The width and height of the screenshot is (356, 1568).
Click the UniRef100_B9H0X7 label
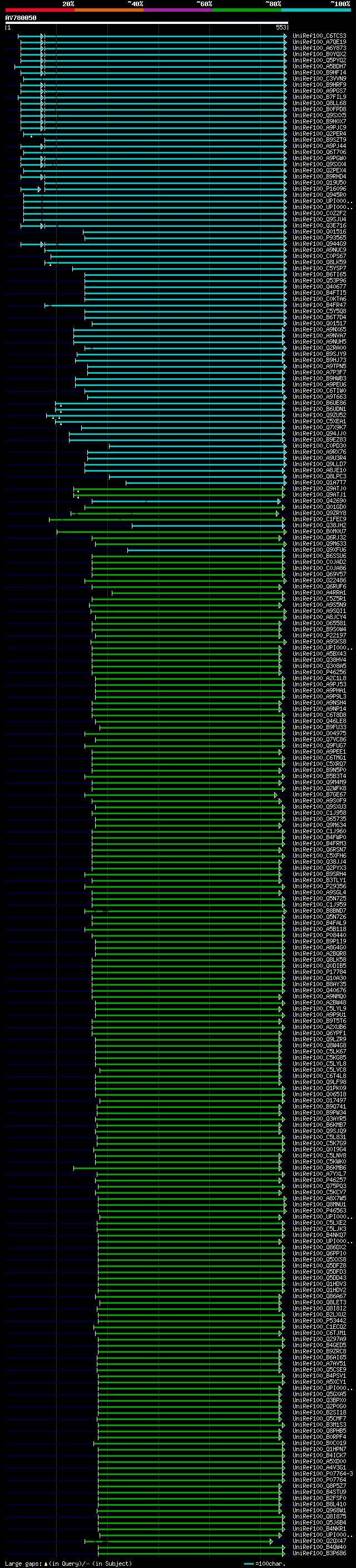click(x=319, y=121)
